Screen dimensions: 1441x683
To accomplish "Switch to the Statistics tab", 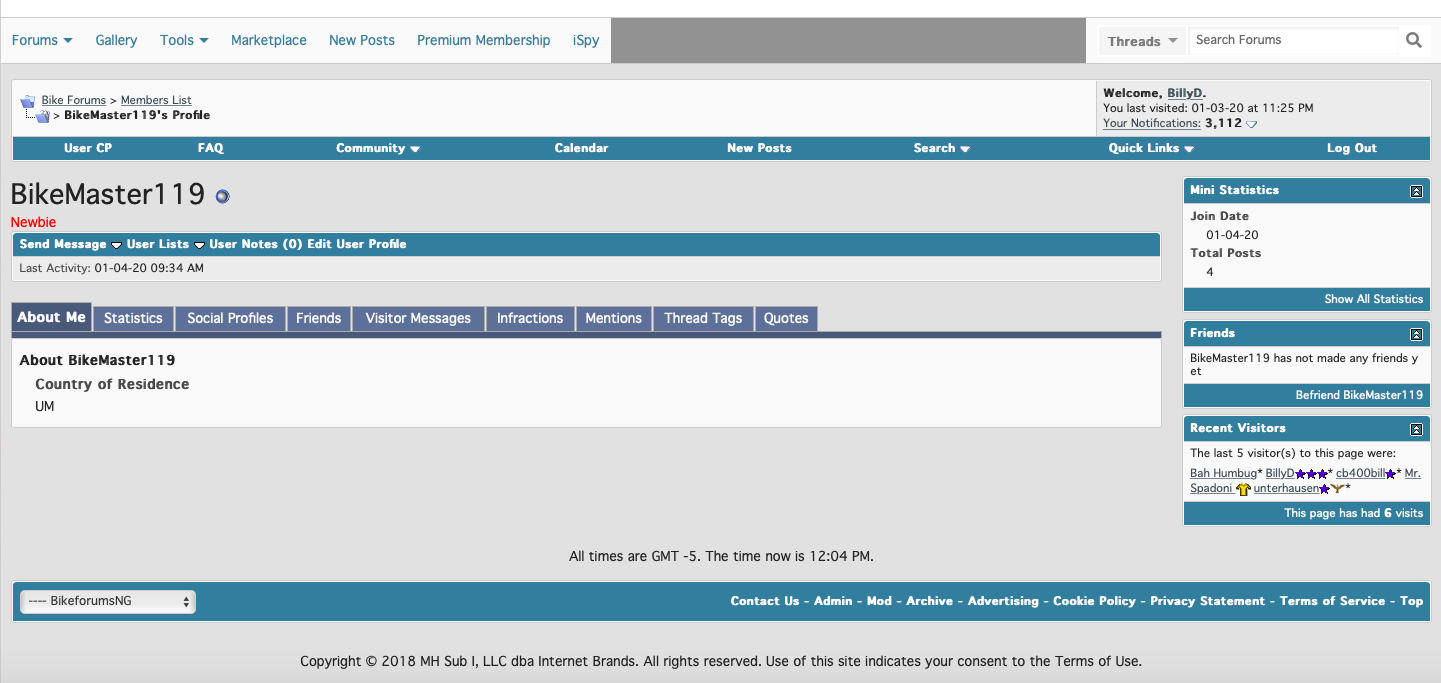I will pyautogui.click(x=133, y=318).
